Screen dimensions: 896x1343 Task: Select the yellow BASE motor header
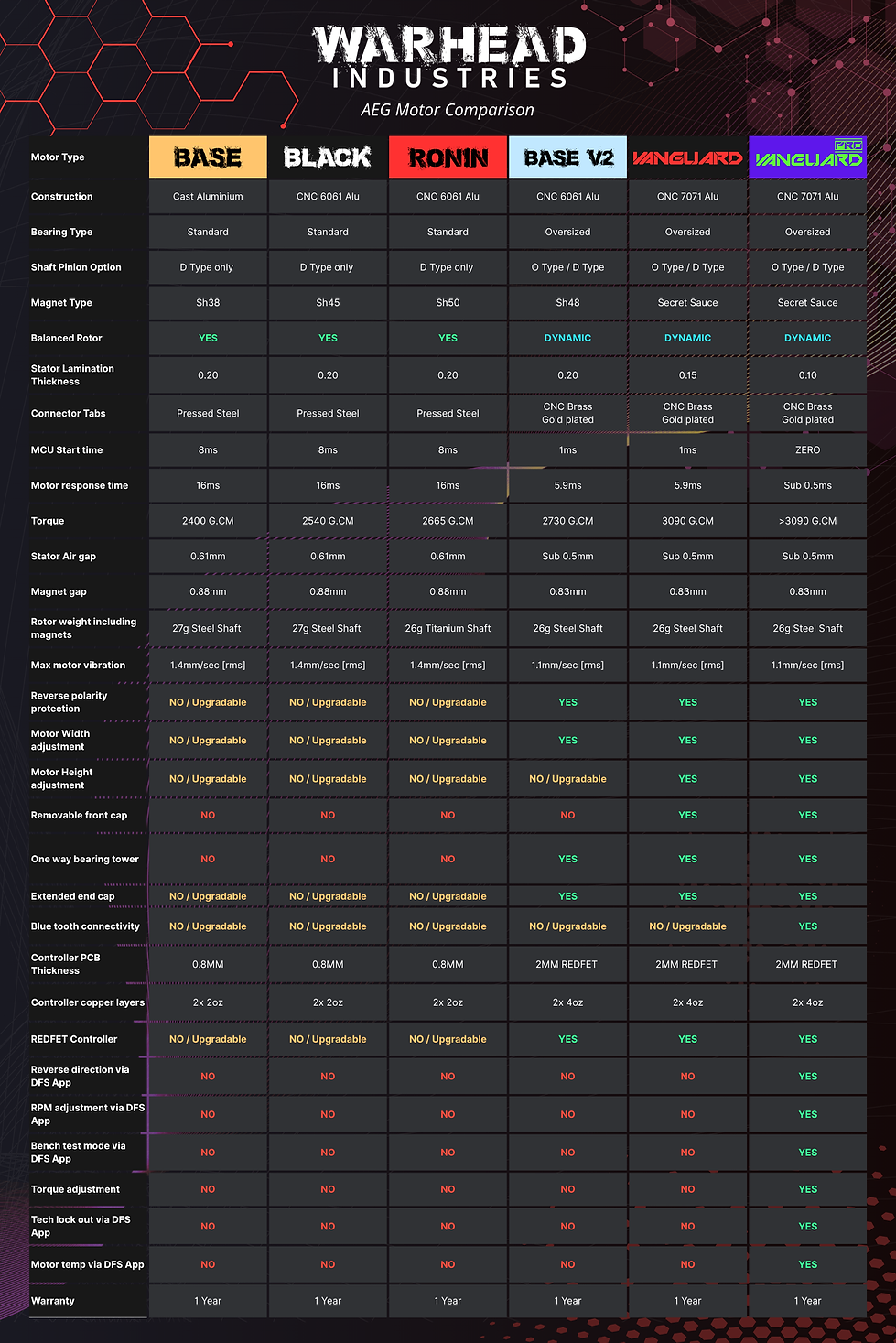tap(208, 157)
